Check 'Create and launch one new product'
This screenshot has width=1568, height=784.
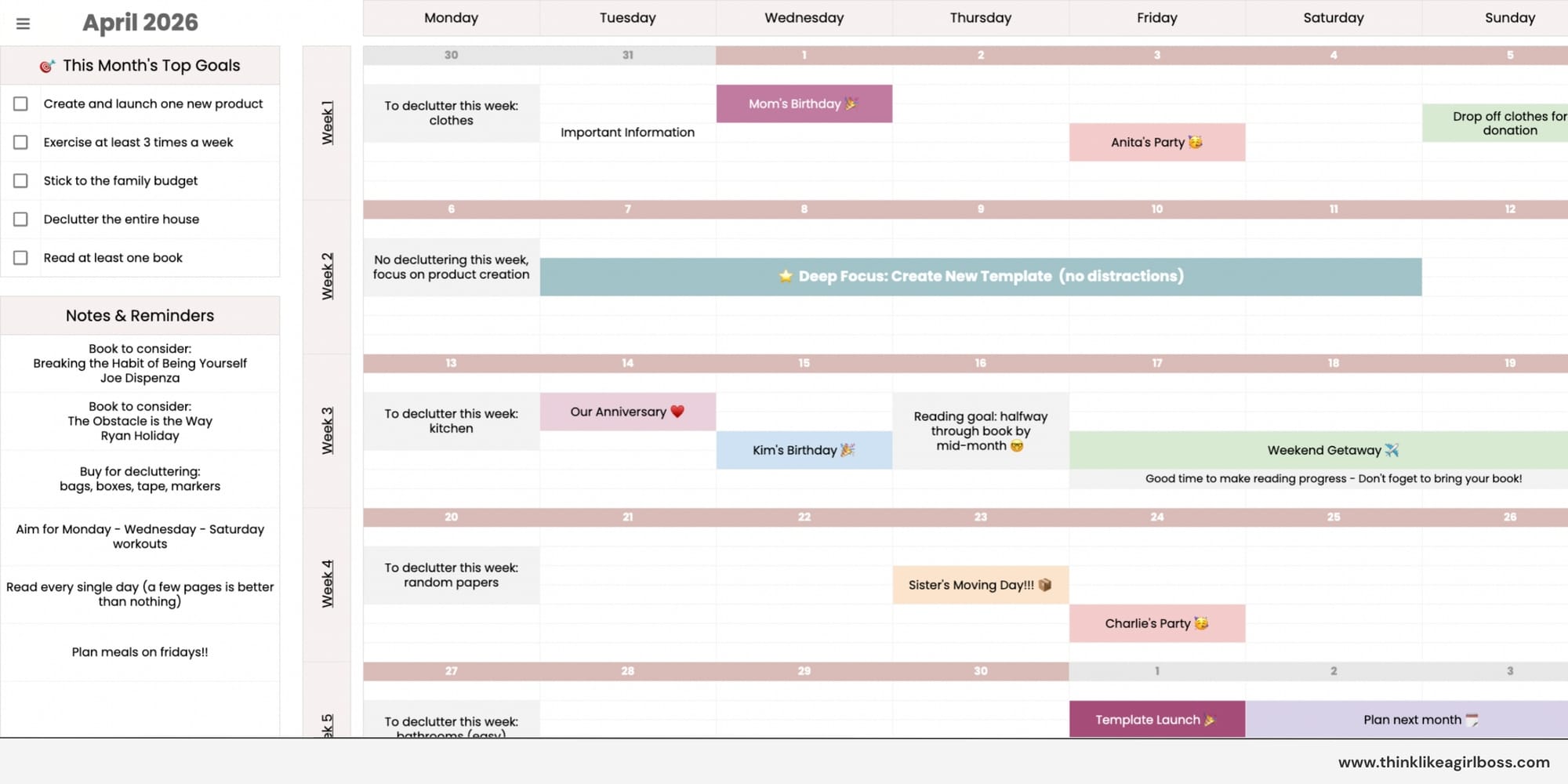(x=21, y=103)
